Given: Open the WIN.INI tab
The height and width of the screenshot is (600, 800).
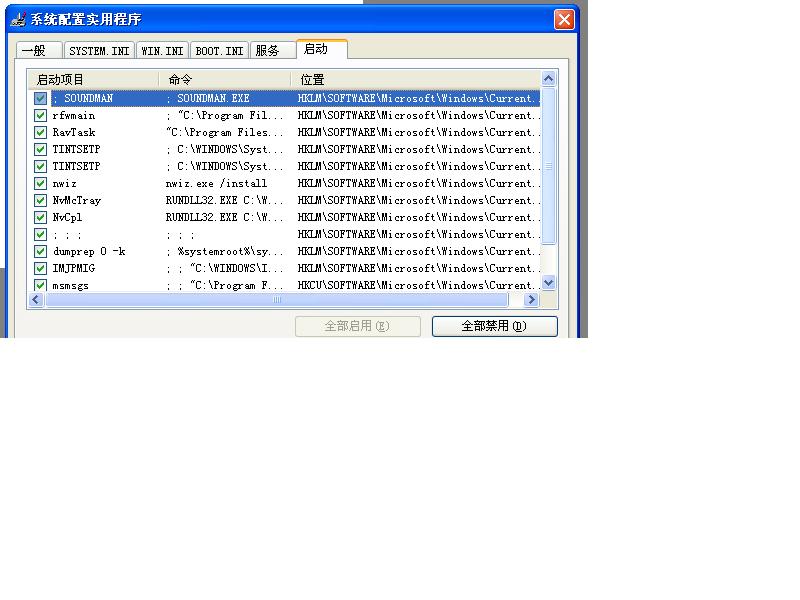Looking at the screenshot, I should pos(162,51).
